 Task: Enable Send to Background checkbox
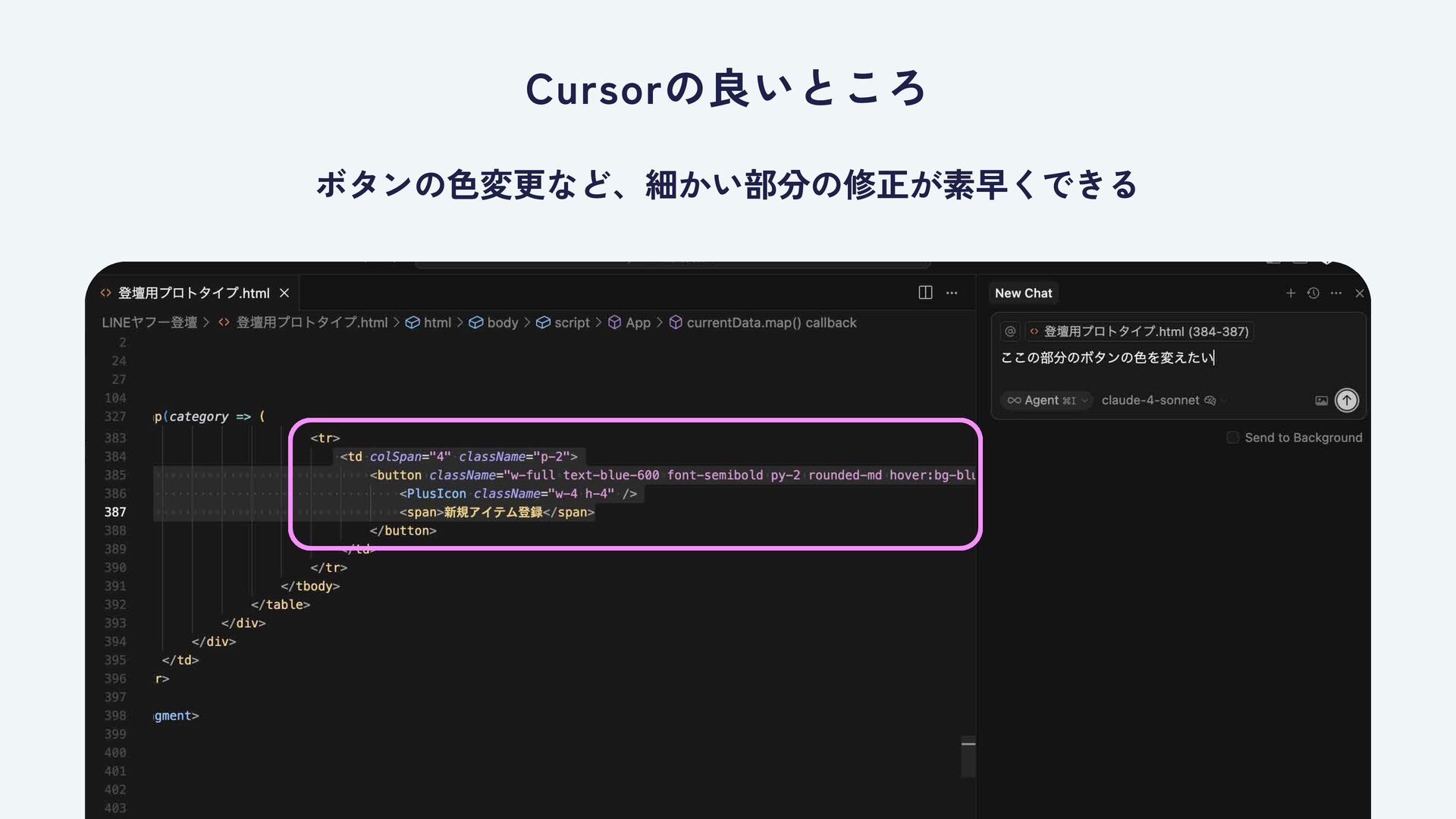pos(1232,438)
